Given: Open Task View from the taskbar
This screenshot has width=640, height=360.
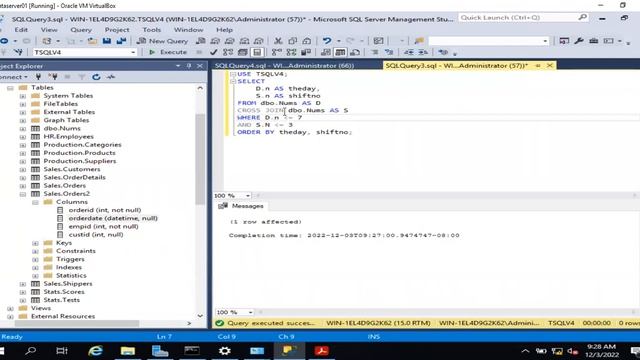Looking at the screenshot, I should (x=62, y=351).
